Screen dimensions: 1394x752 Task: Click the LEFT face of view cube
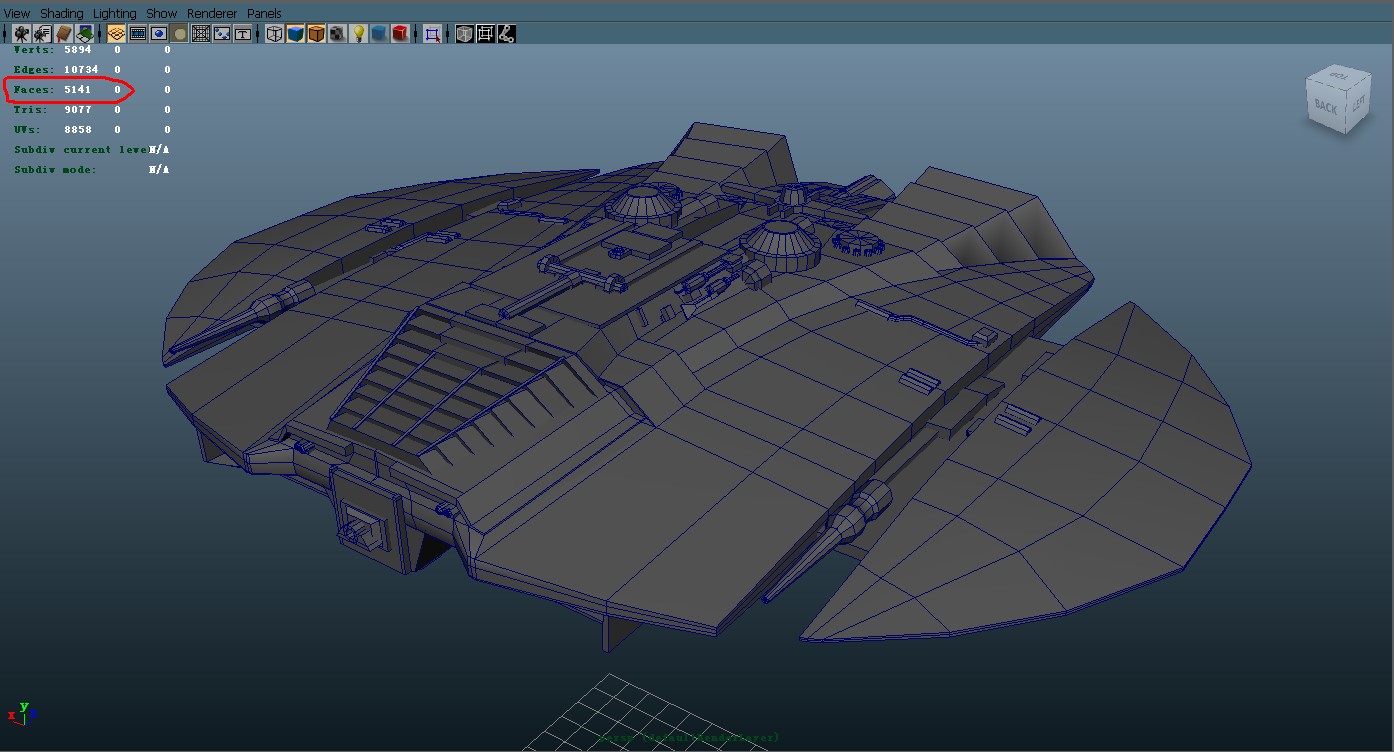coord(1358,105)
